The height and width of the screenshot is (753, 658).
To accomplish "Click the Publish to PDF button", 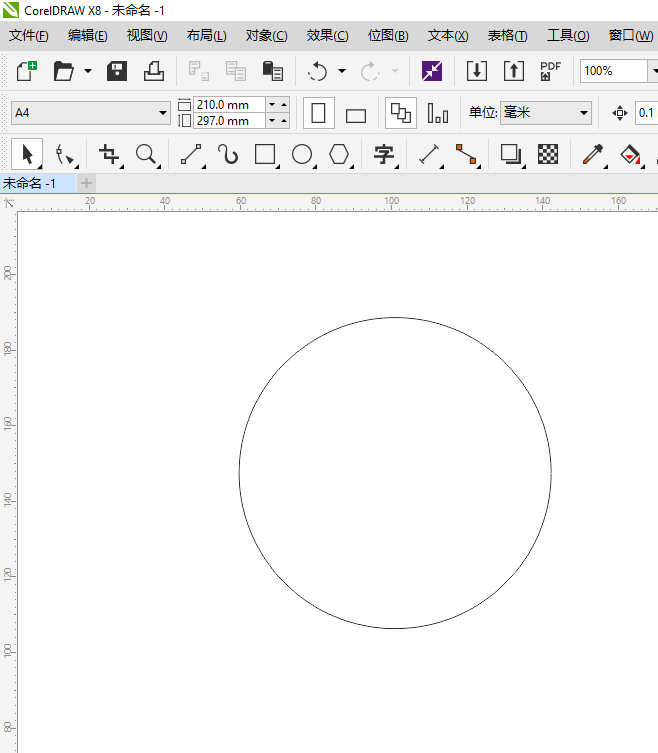I will (550, 71).
